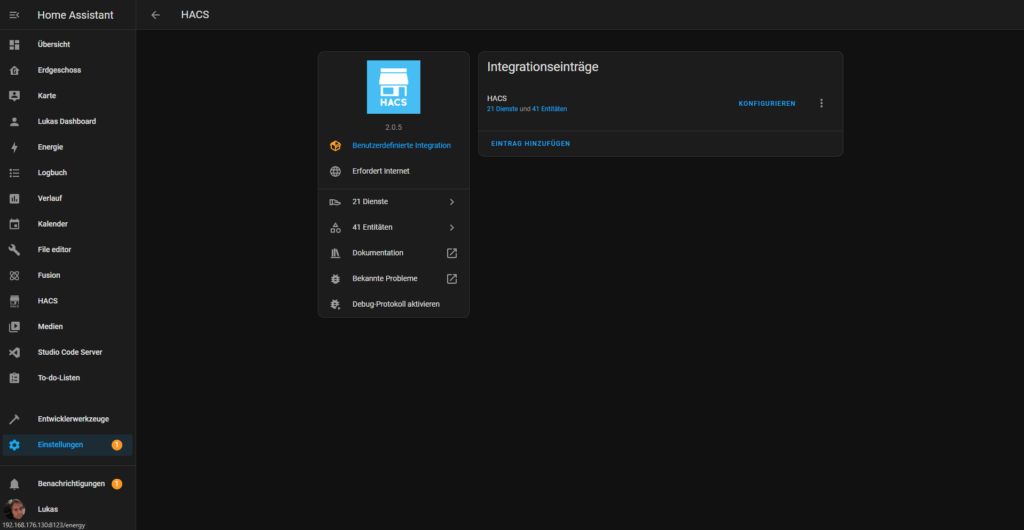
Task: Click the Fusion icon in sidebar
Action: (14, 275)
